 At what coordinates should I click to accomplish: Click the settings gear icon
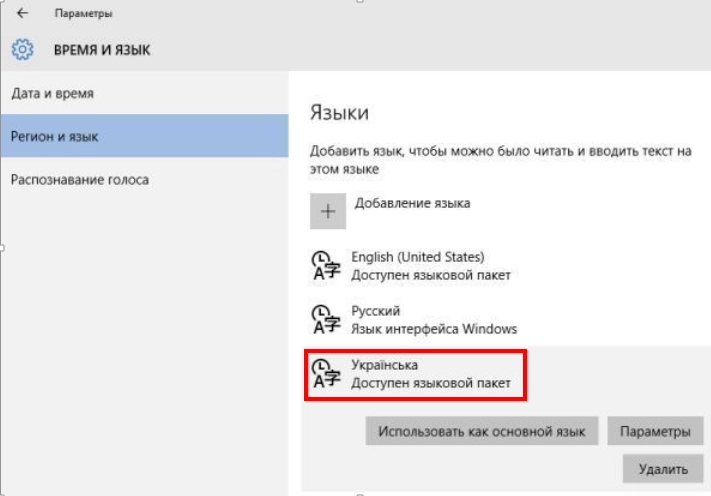tap(23, 49)
